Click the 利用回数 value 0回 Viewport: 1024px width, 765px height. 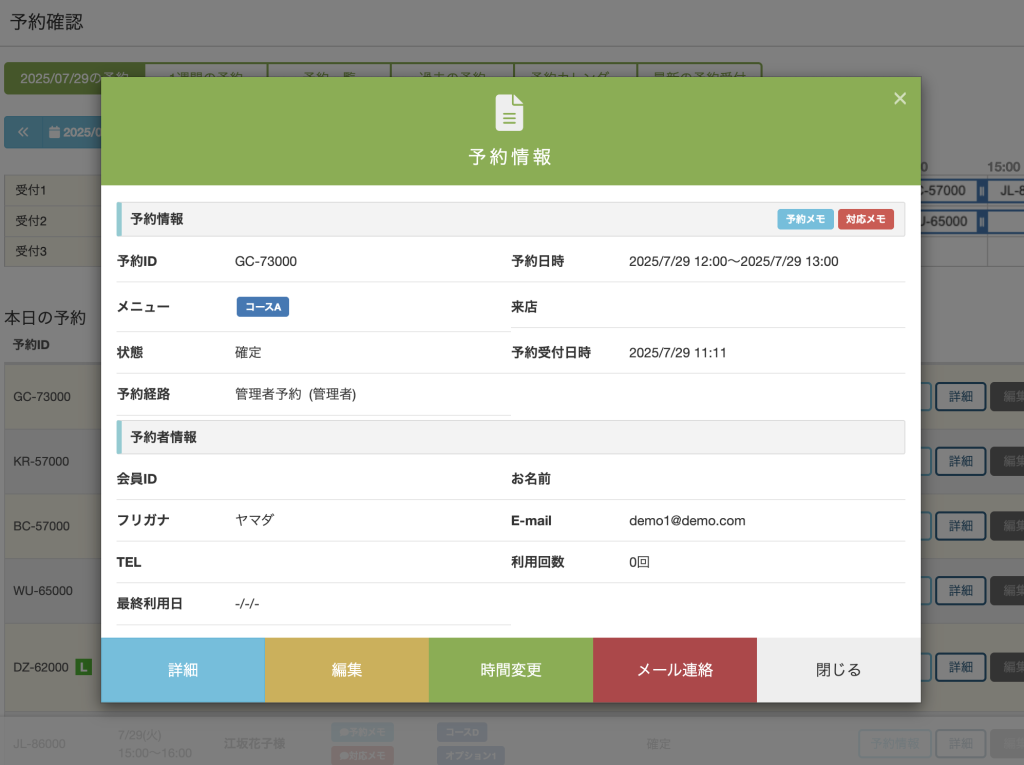[x=639, y=562]
